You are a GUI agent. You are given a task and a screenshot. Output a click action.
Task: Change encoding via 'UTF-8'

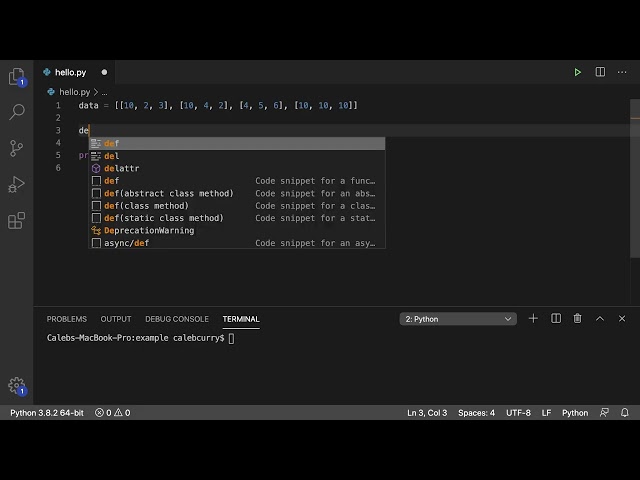click(x=518, y=413)
